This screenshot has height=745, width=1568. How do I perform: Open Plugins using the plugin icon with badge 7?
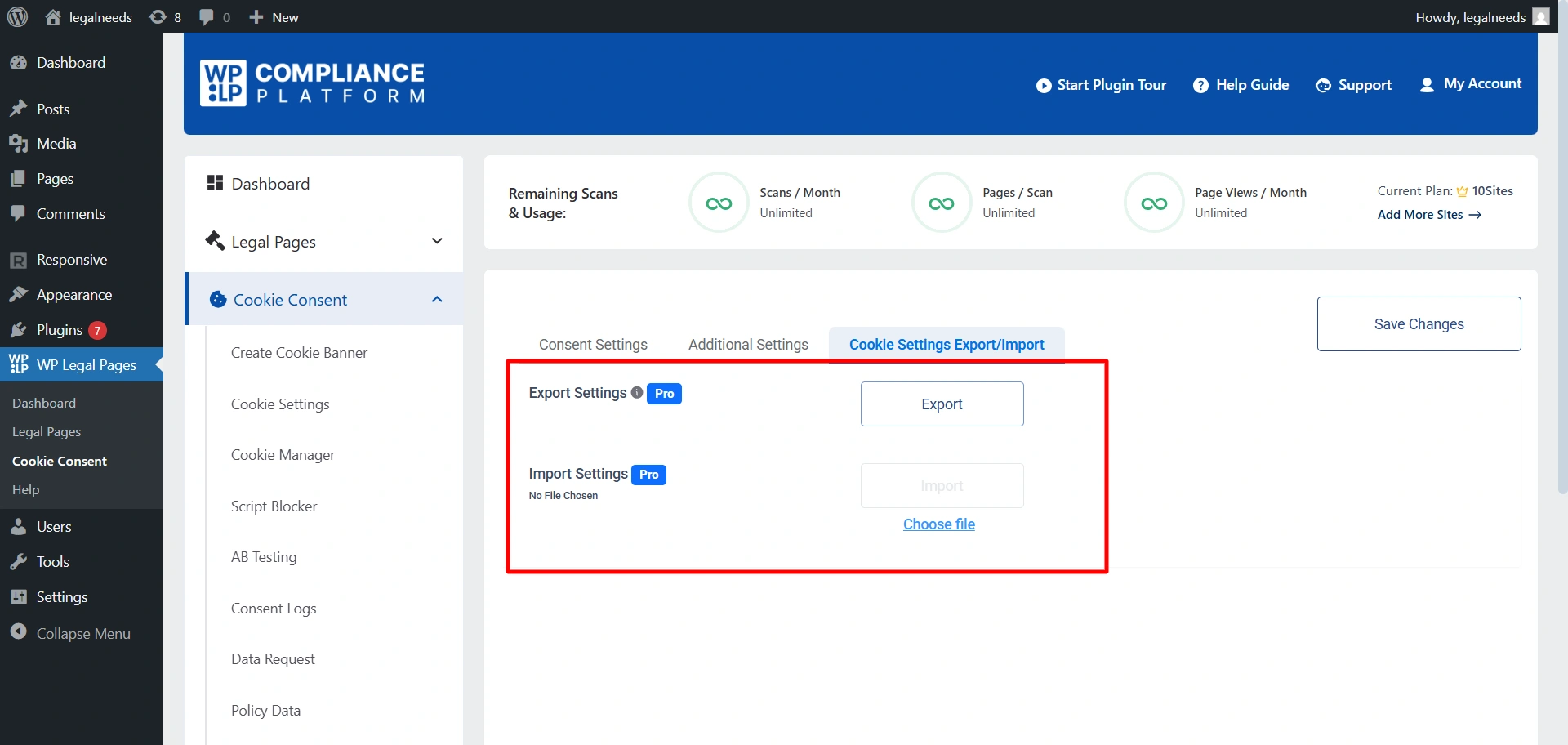coord(20,329)
